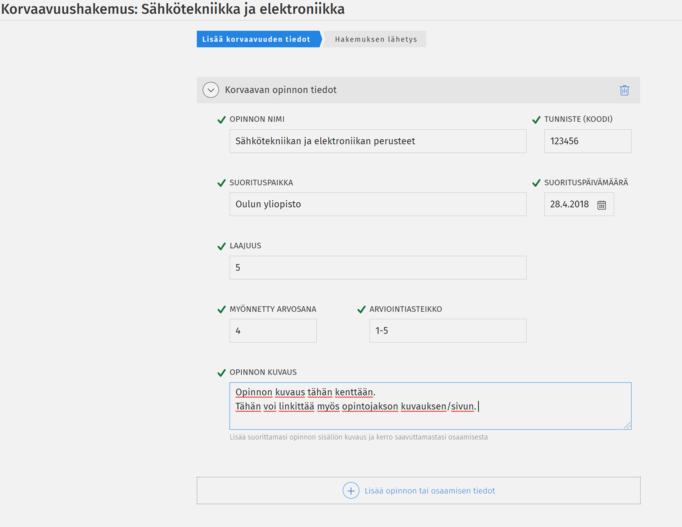The width and height of the screenshot is (682, 527).
Task: Click the Suorituspaikka input field
Action: (x=377, y=204)
